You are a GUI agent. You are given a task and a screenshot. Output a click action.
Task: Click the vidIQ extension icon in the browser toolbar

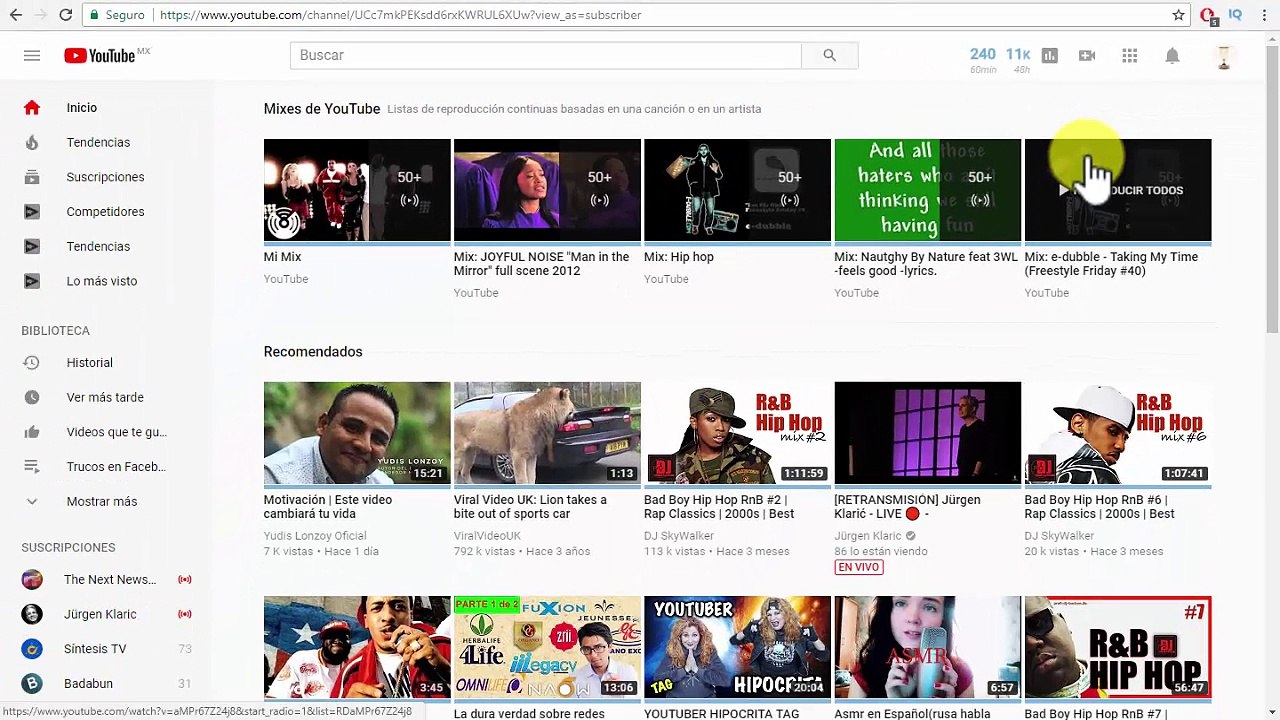(x=1235, y=15)
